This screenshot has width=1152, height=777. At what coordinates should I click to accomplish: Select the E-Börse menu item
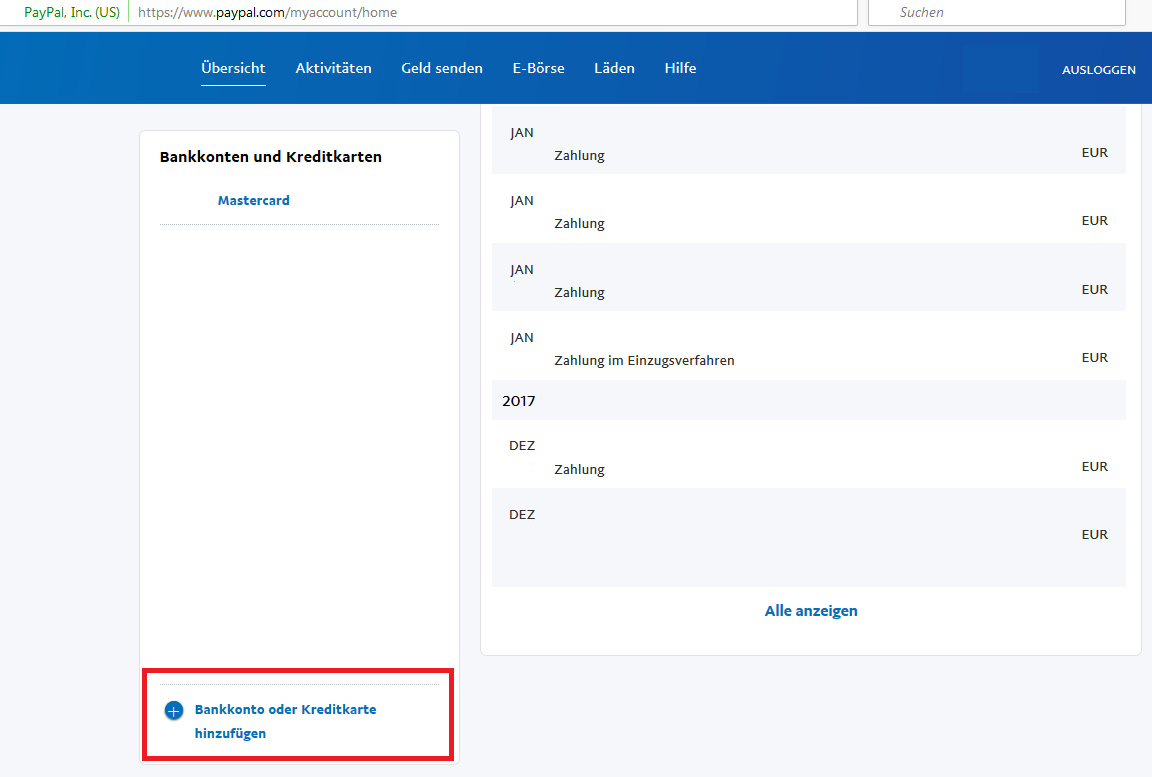(x=539, y=68)
